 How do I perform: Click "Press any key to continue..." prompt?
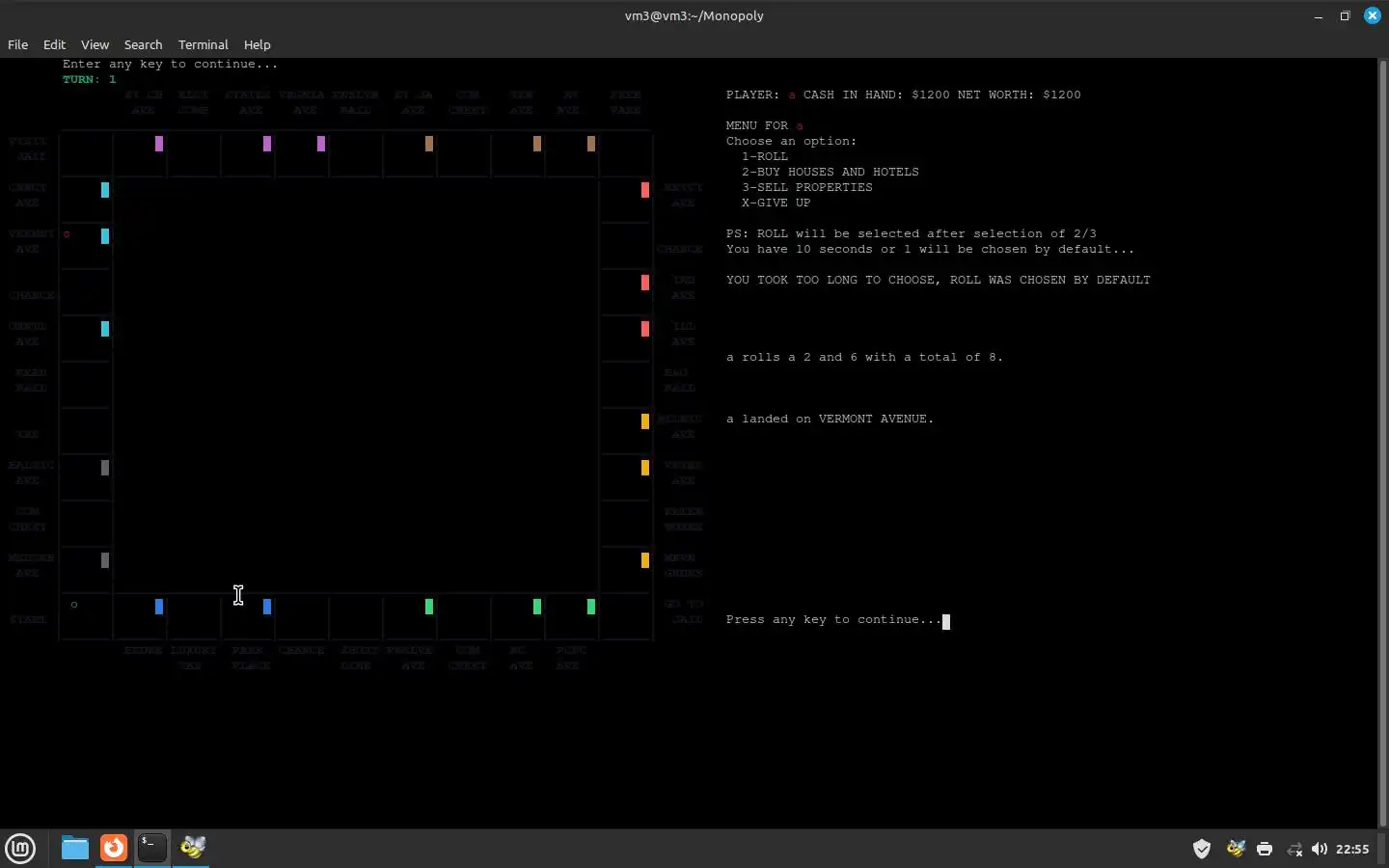pyautogui.click(x=834, y=619)
